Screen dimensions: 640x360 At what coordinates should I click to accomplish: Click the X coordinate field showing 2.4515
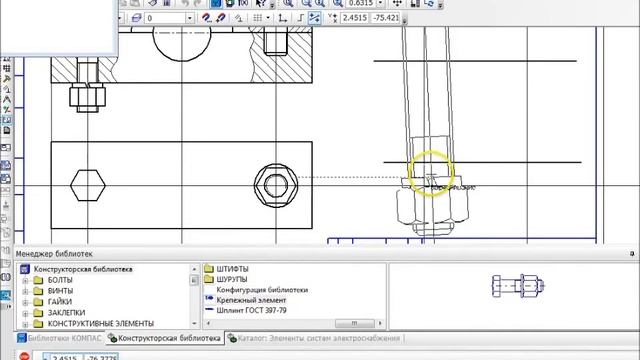(354, 18)
